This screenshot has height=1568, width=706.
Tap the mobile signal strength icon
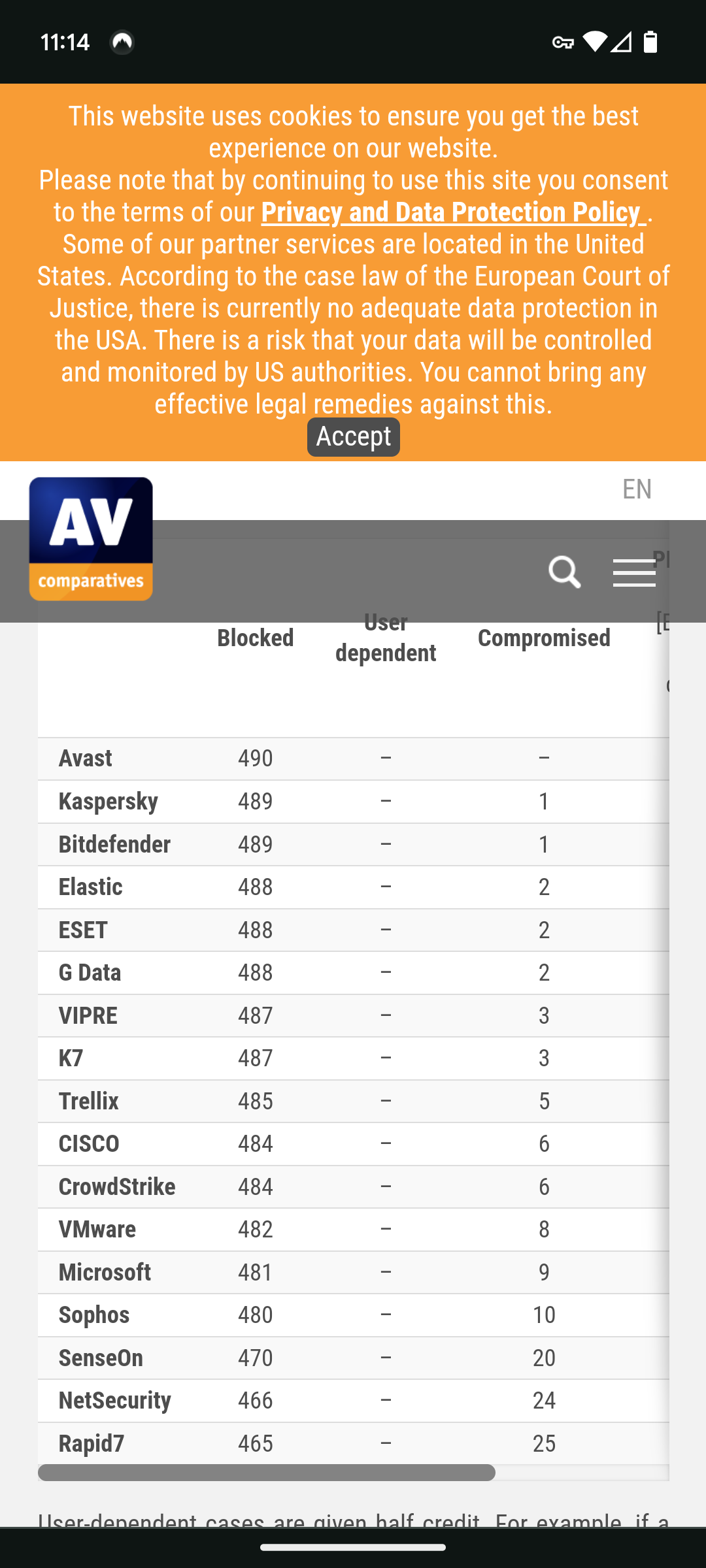click(x=621, y=42)
